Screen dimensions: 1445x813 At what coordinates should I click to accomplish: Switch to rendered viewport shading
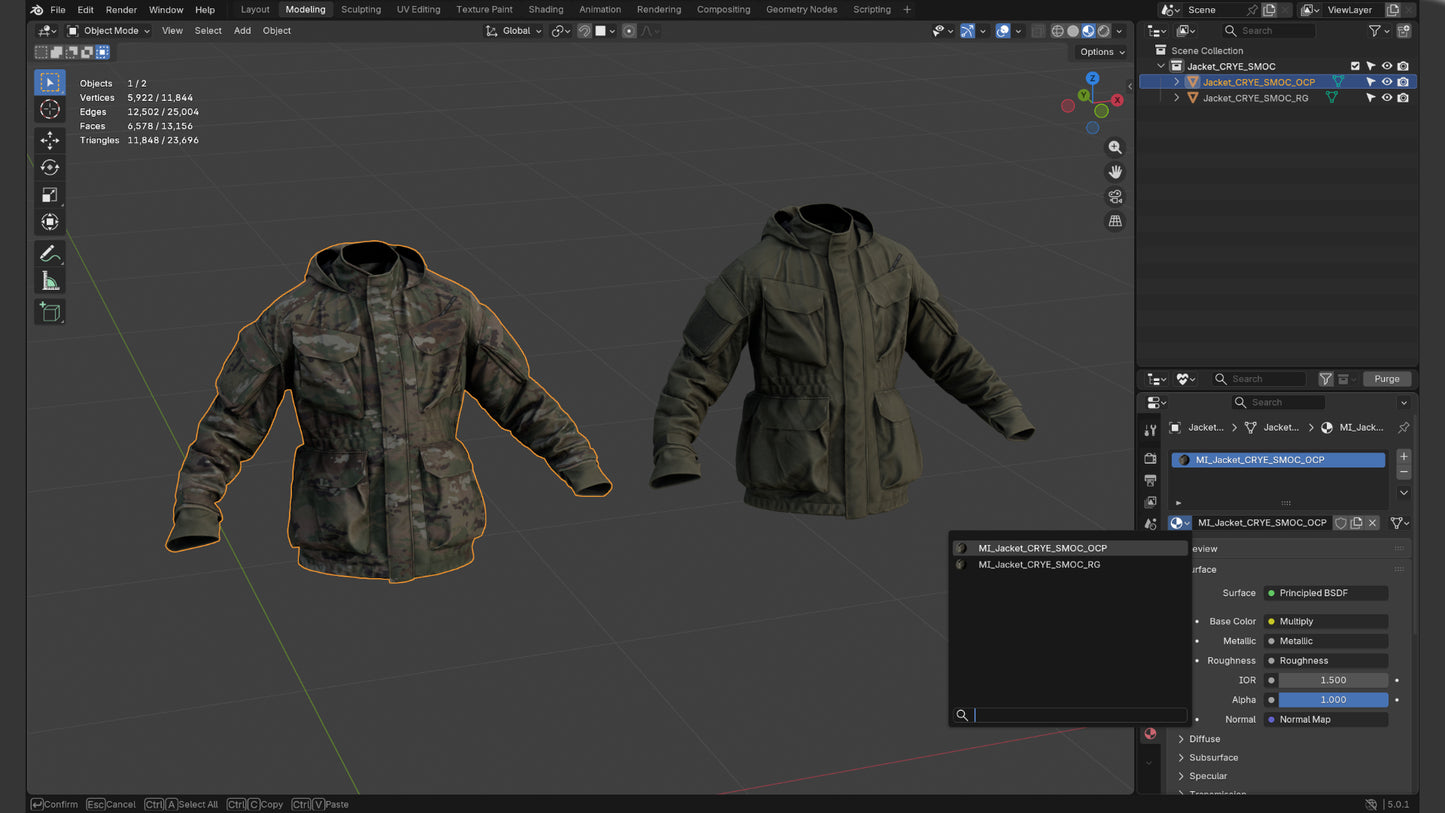coord(1104,31)
